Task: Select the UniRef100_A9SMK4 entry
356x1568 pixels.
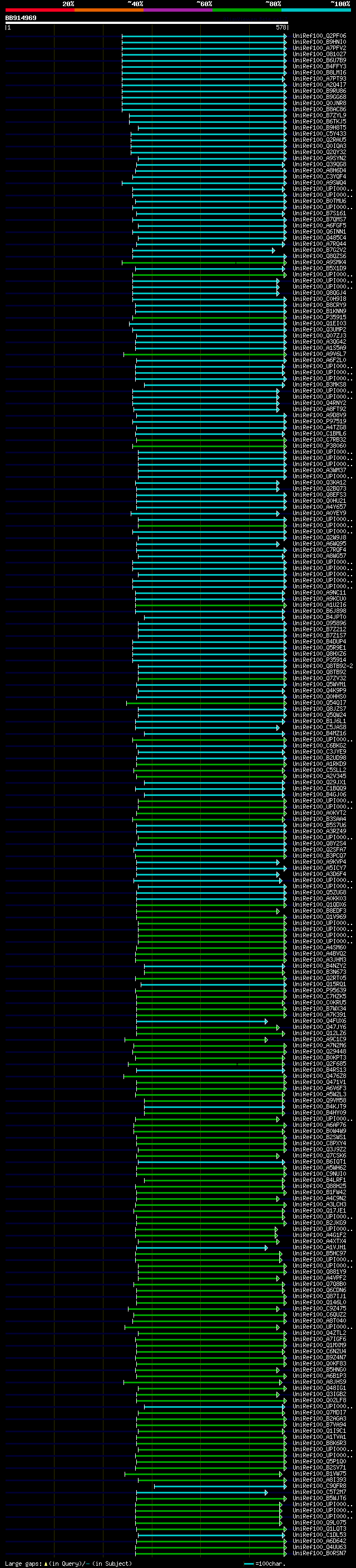Action: (319, 263)
